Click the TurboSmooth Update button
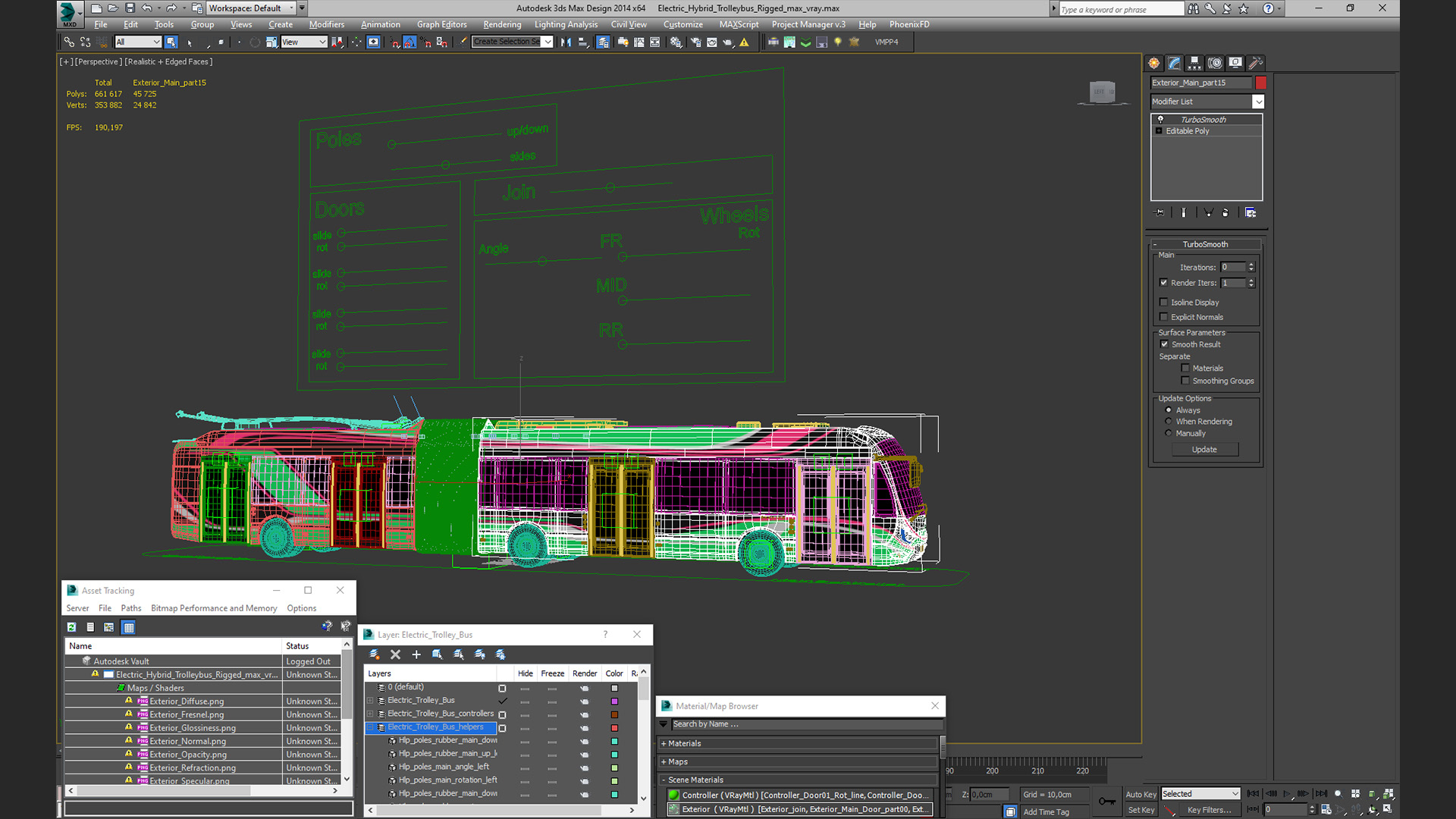This screenshot has height=819, width=1456. coord(1204,450)
